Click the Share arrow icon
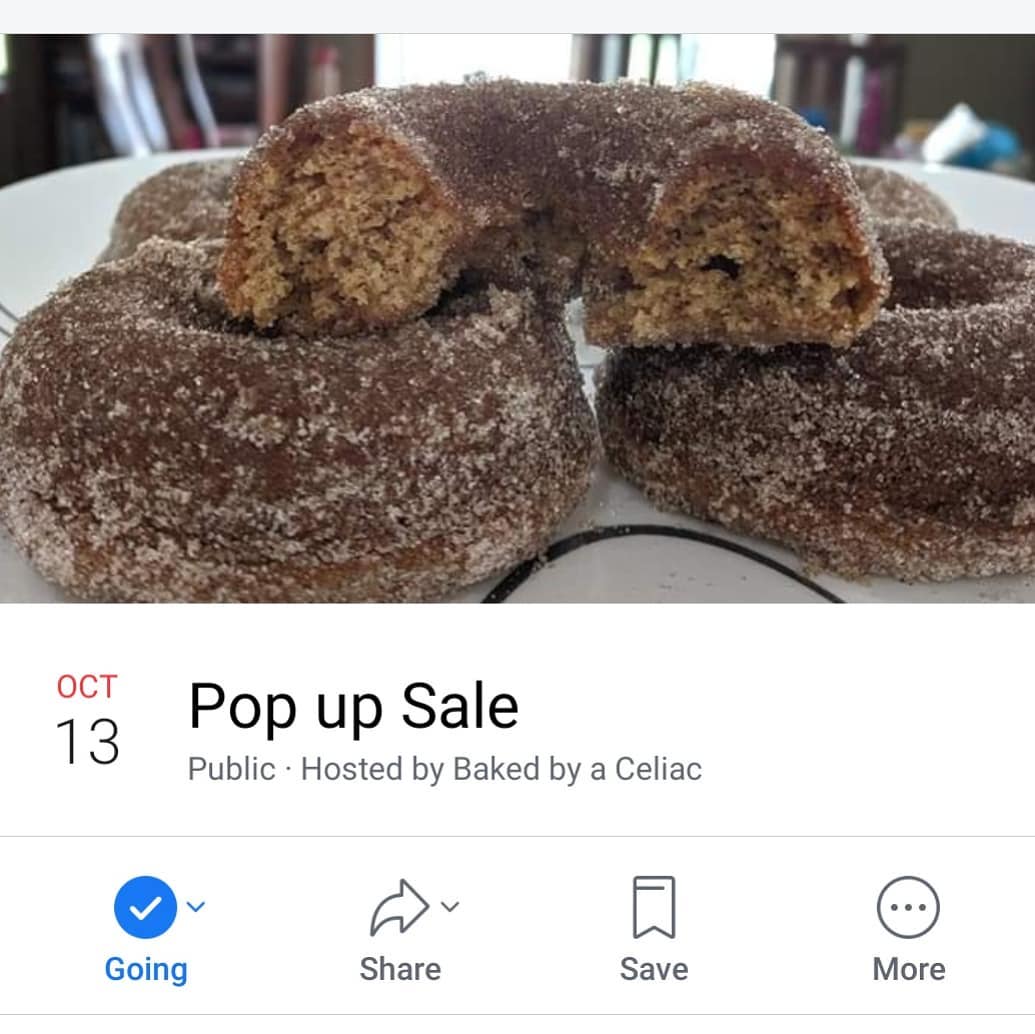Screen dimensions: 1035x1034 (x=399, y=907)
